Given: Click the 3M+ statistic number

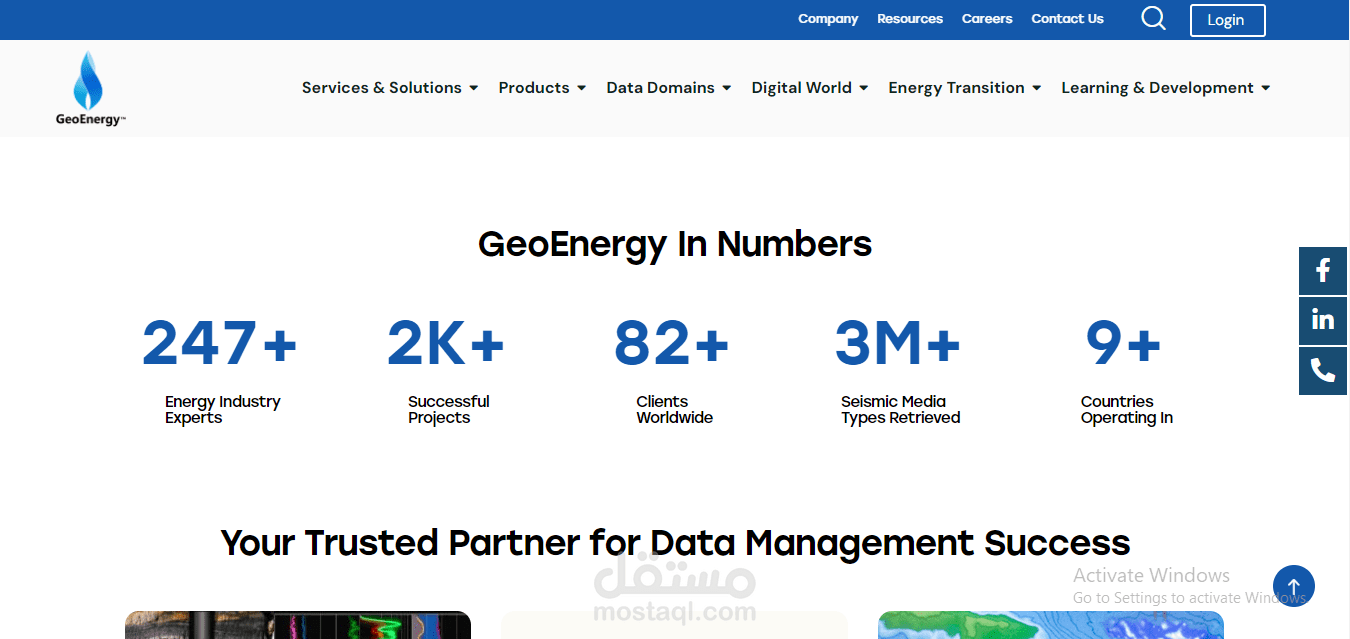Looking at the screenshot, I should (x=898, y=343).
